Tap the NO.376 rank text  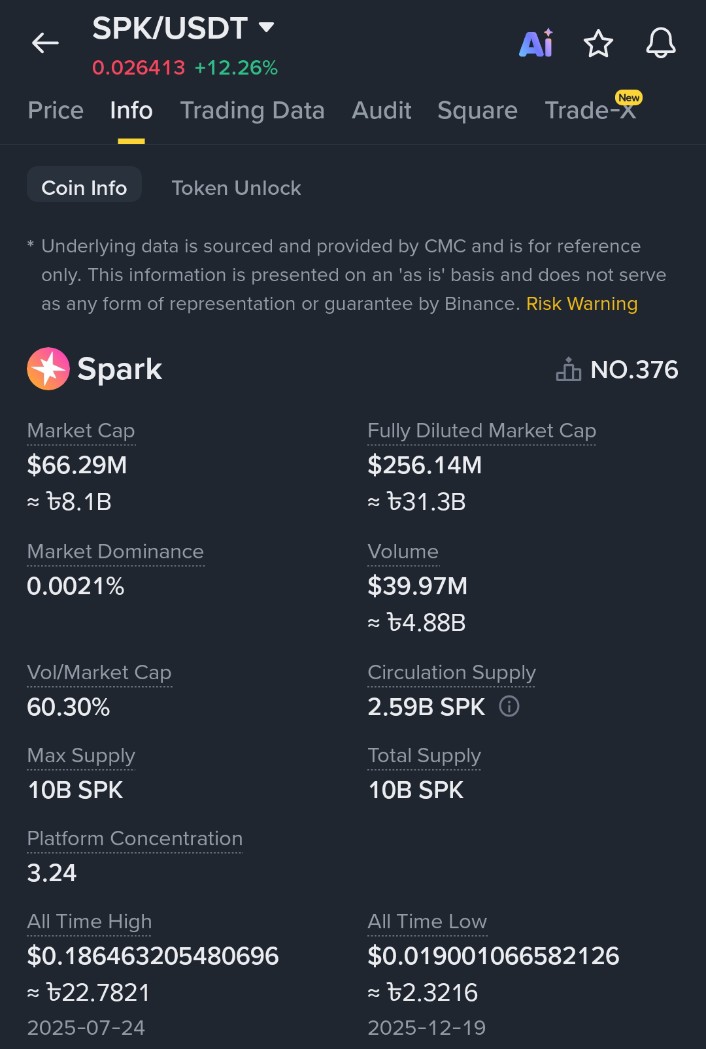click(x=634, y=370)
